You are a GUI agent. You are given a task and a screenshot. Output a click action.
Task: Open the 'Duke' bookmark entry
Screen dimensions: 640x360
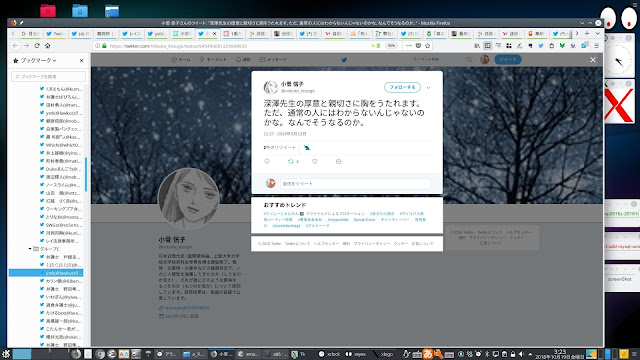point(63,169)
